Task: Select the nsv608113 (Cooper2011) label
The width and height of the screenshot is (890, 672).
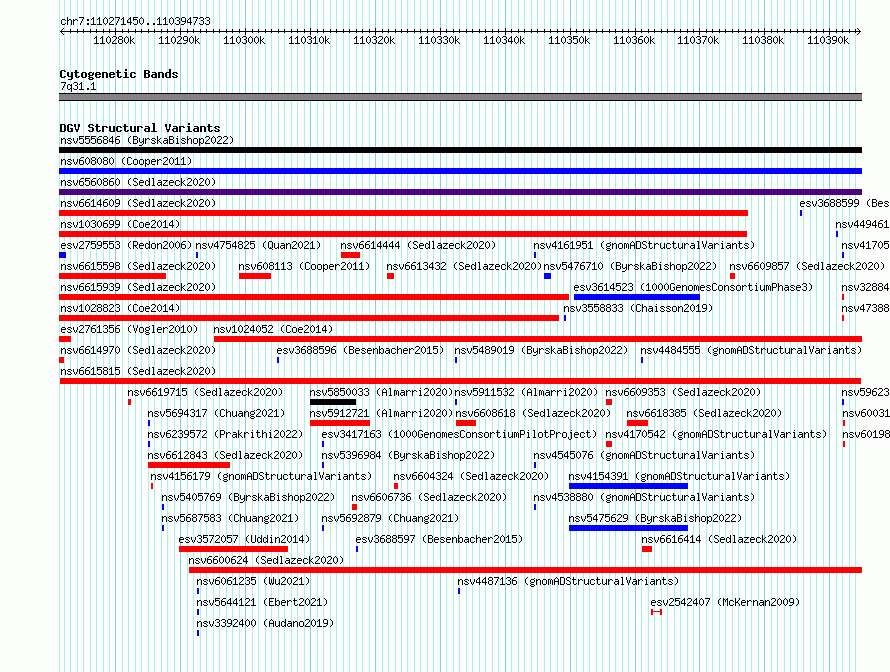Action: [304, 266]
